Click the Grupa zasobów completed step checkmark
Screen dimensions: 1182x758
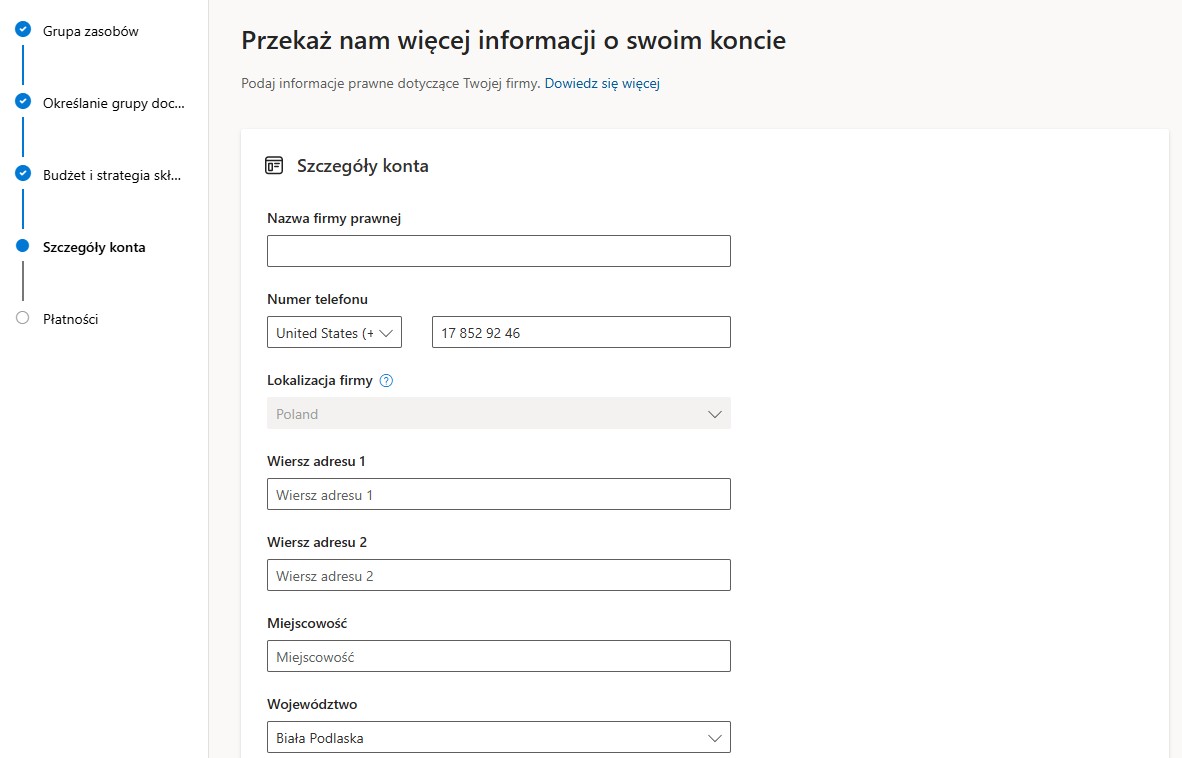[x=23, y=29]
